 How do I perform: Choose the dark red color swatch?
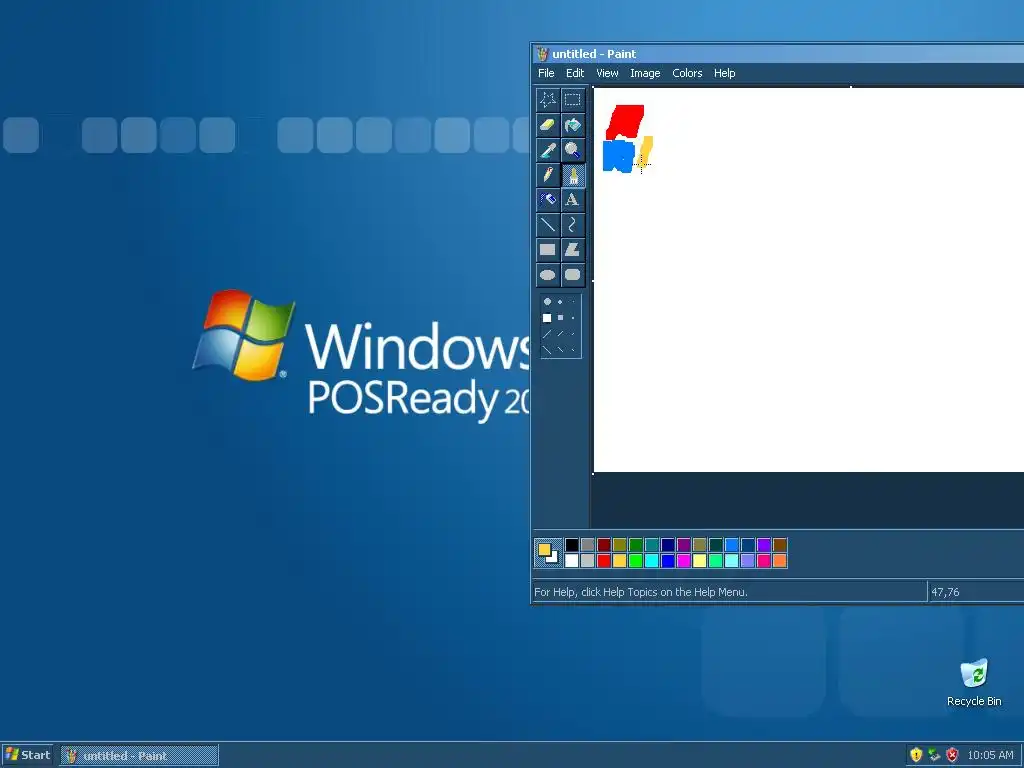(603, 545)
